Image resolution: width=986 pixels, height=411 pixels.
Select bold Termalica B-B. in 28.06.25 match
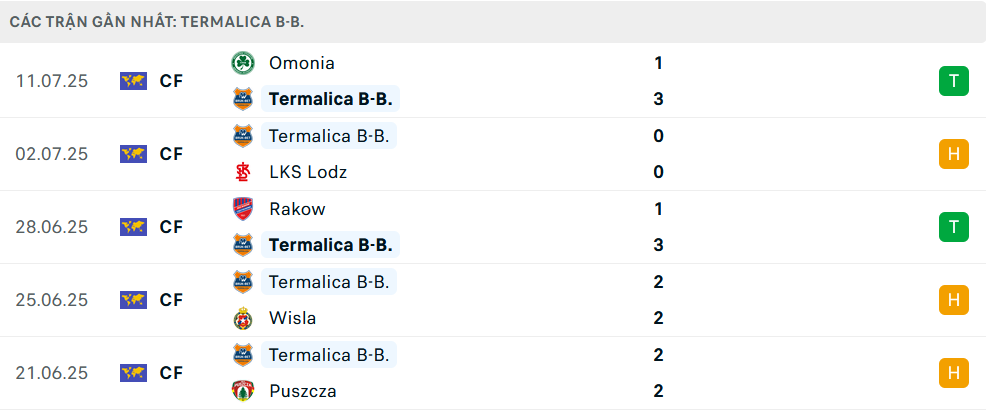click(331, 245)
